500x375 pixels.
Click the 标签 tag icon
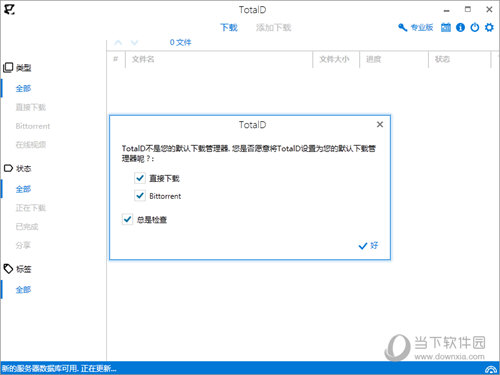point(8,269)
